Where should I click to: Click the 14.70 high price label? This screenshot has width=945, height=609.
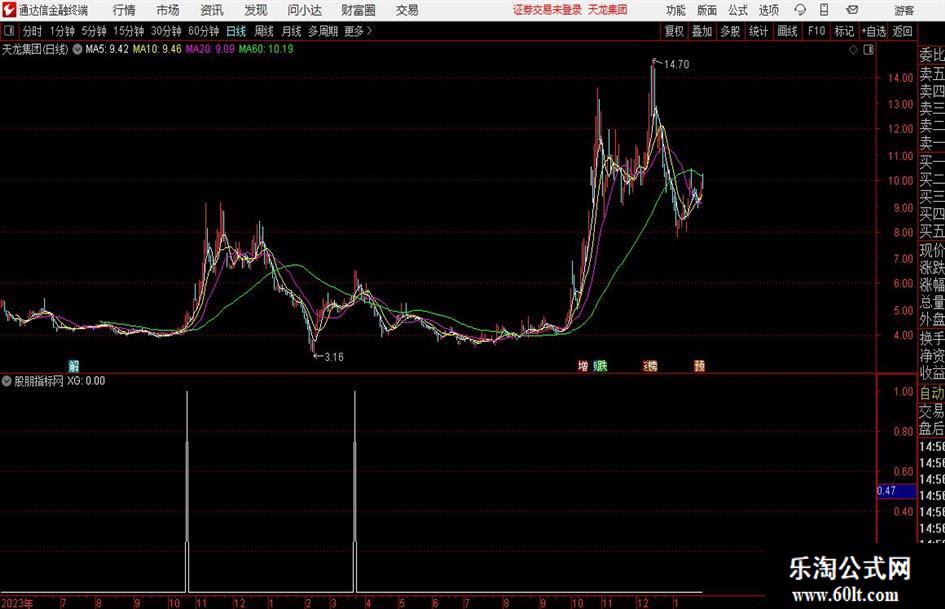(676, 65)
